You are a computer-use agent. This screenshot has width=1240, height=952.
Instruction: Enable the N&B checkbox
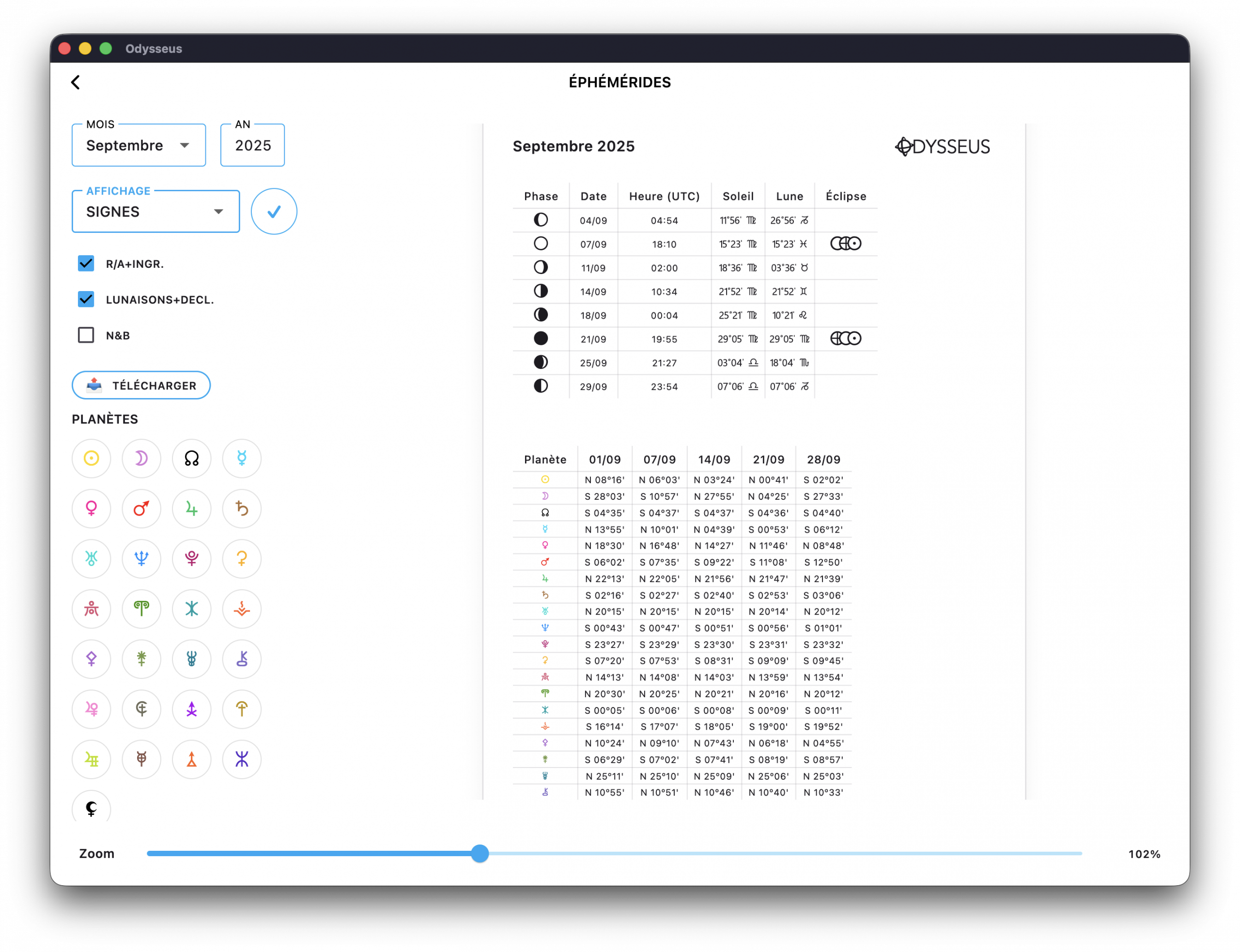[x=86, y=335]
